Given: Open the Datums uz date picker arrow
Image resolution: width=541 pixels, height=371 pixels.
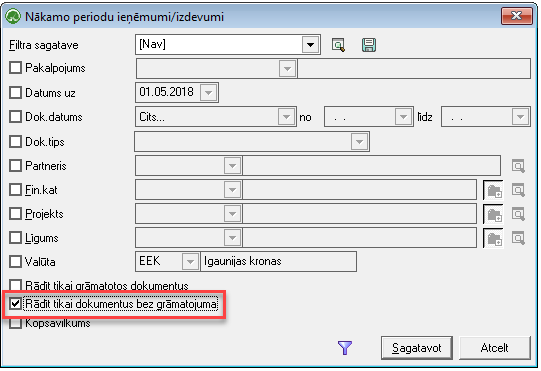Looking at the screenshot, I should tap(208, 92).
